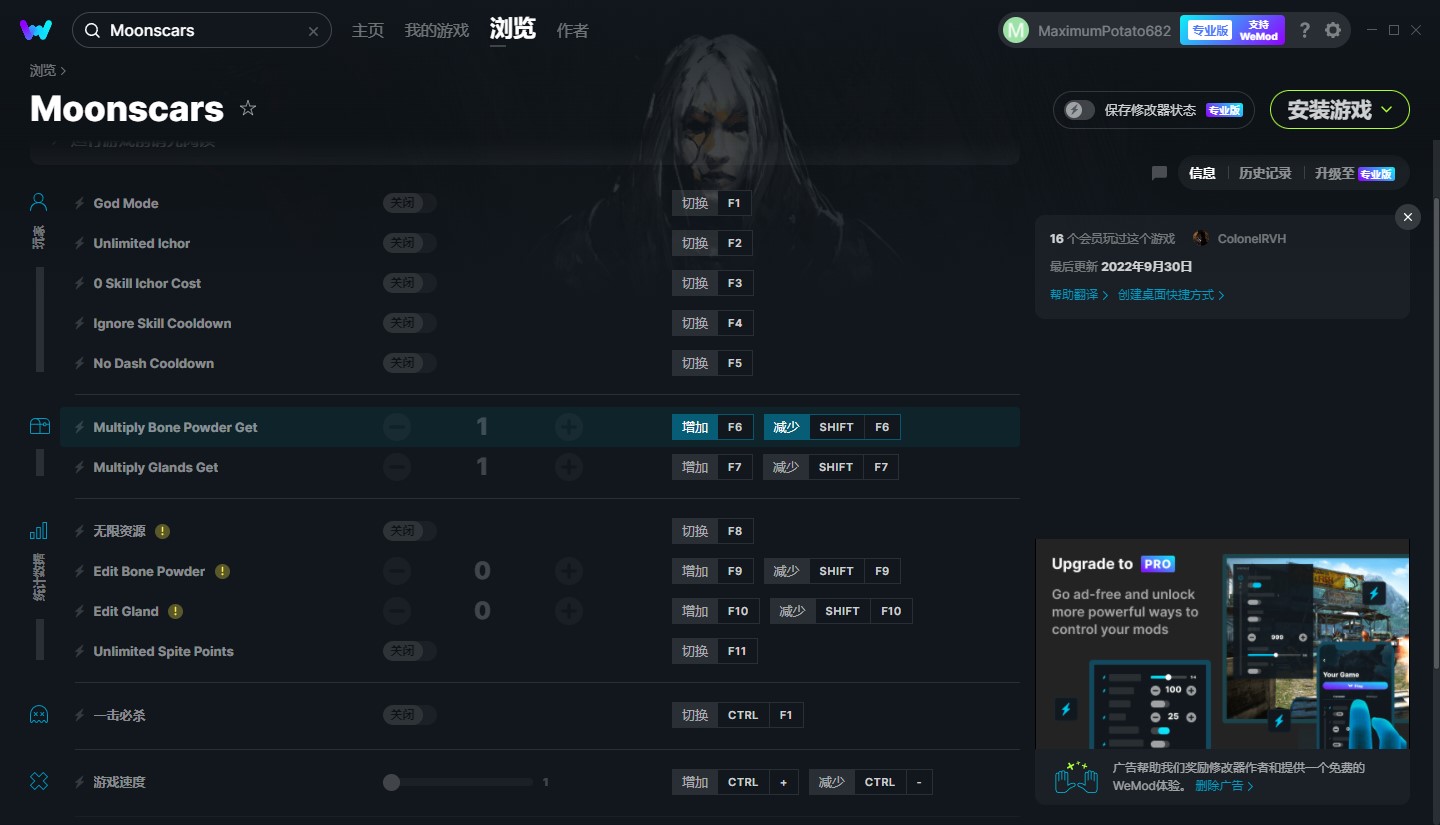Click warning icon next to Edit Gland
Viewport: 1440px width, 825px height.
(x=175, y=611)
